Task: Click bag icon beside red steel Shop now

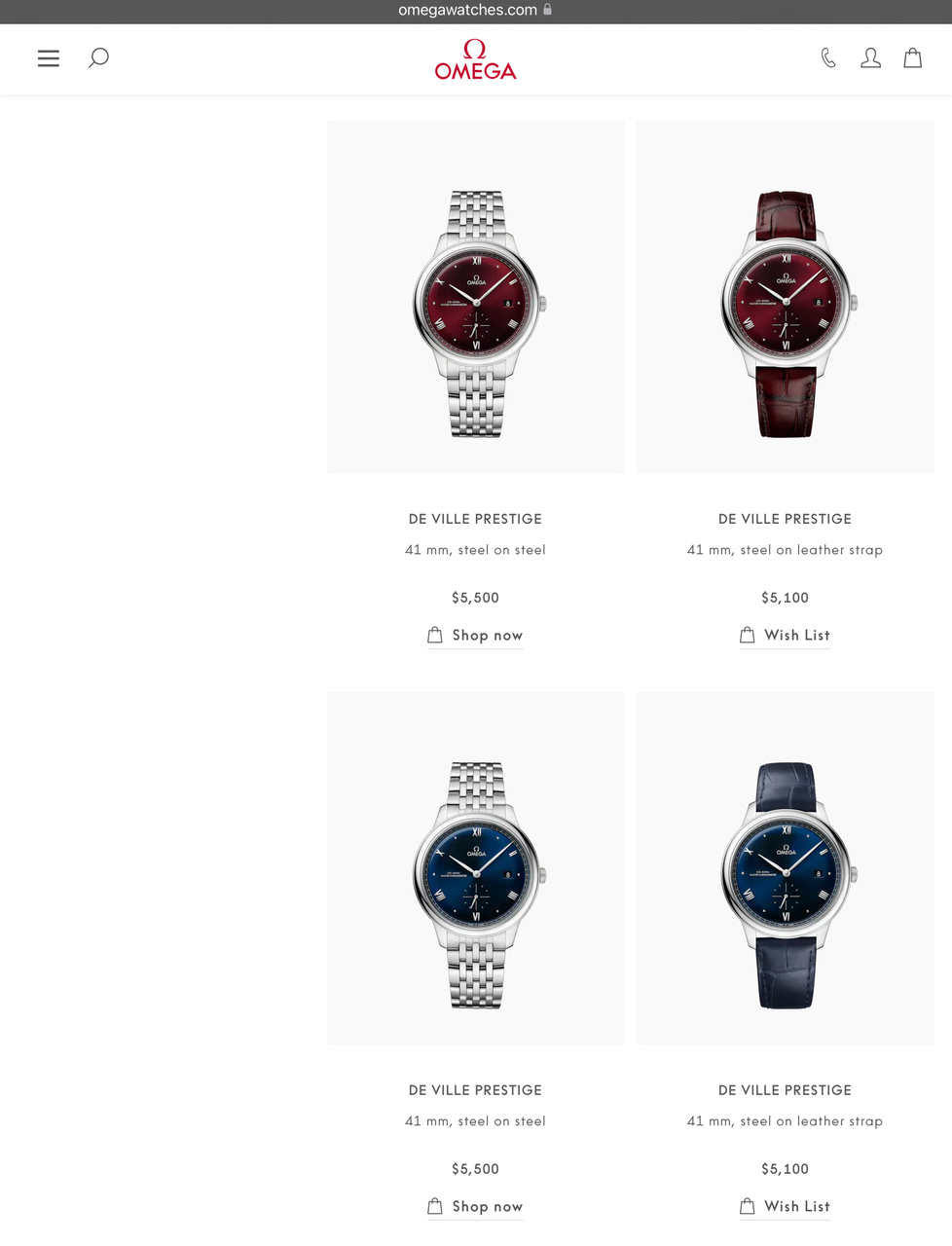Action: (x=435, y=635)
